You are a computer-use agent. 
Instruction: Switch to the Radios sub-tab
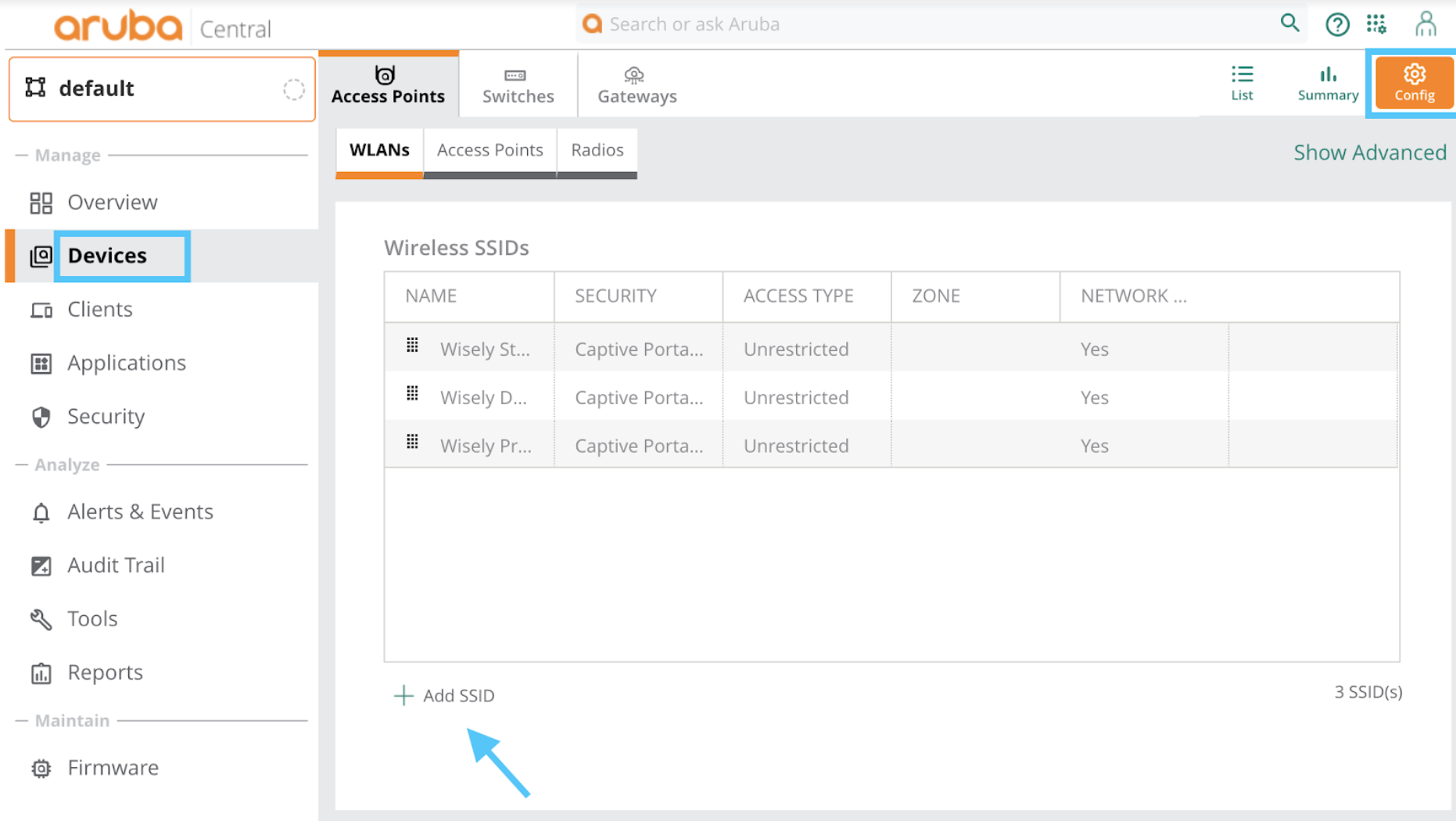point(597,150)
